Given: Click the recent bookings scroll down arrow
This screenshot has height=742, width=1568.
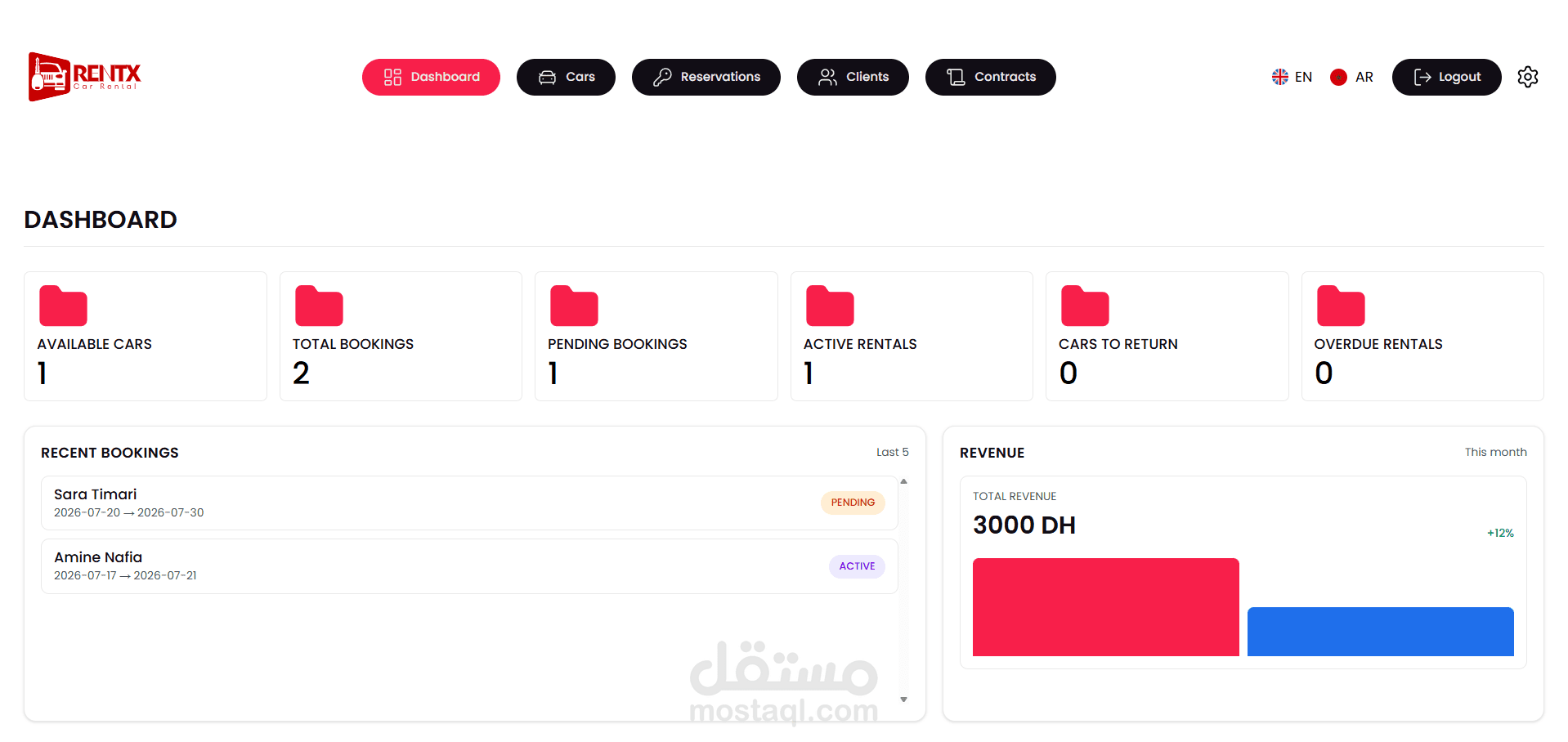Looking at the screenshot, I should point(903,700).
